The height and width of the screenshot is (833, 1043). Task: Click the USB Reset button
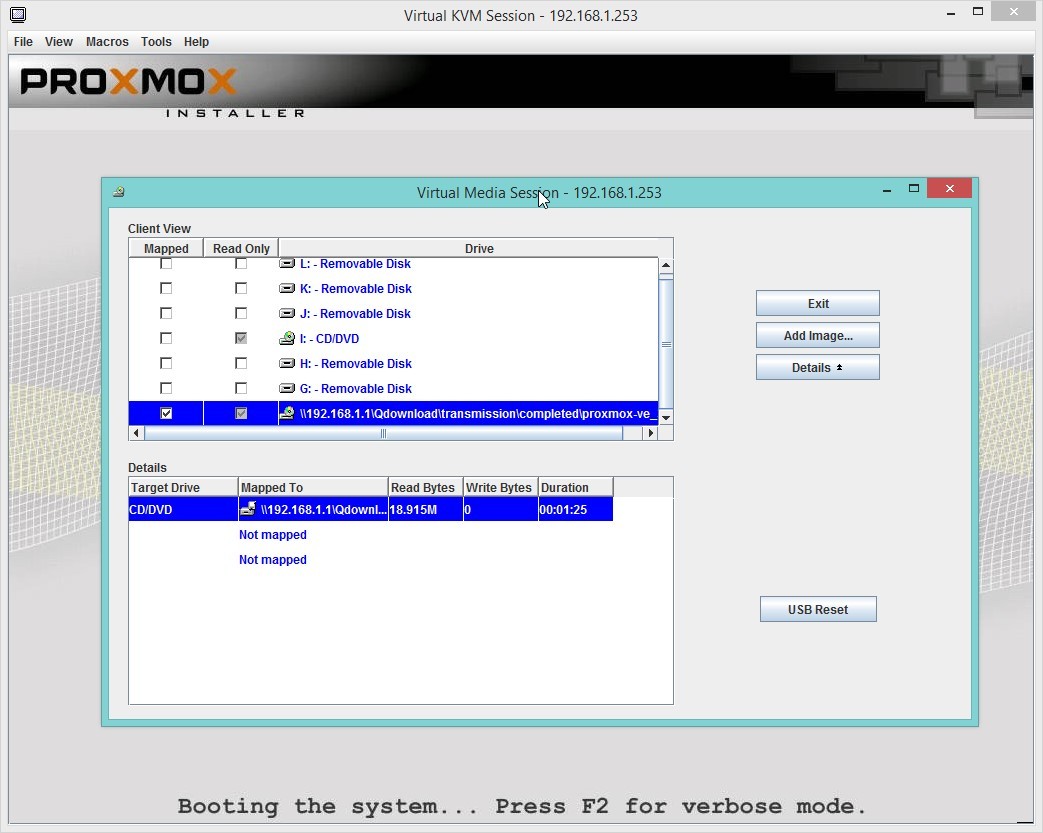818,609
